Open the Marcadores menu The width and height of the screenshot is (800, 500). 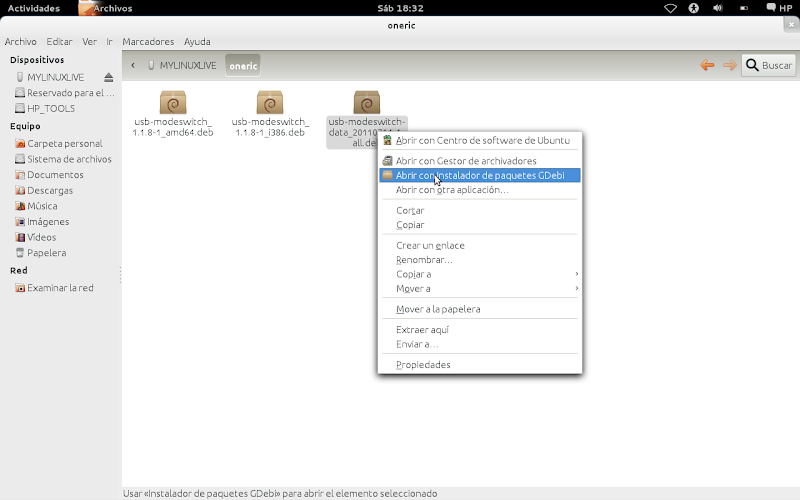click(148, 42)
